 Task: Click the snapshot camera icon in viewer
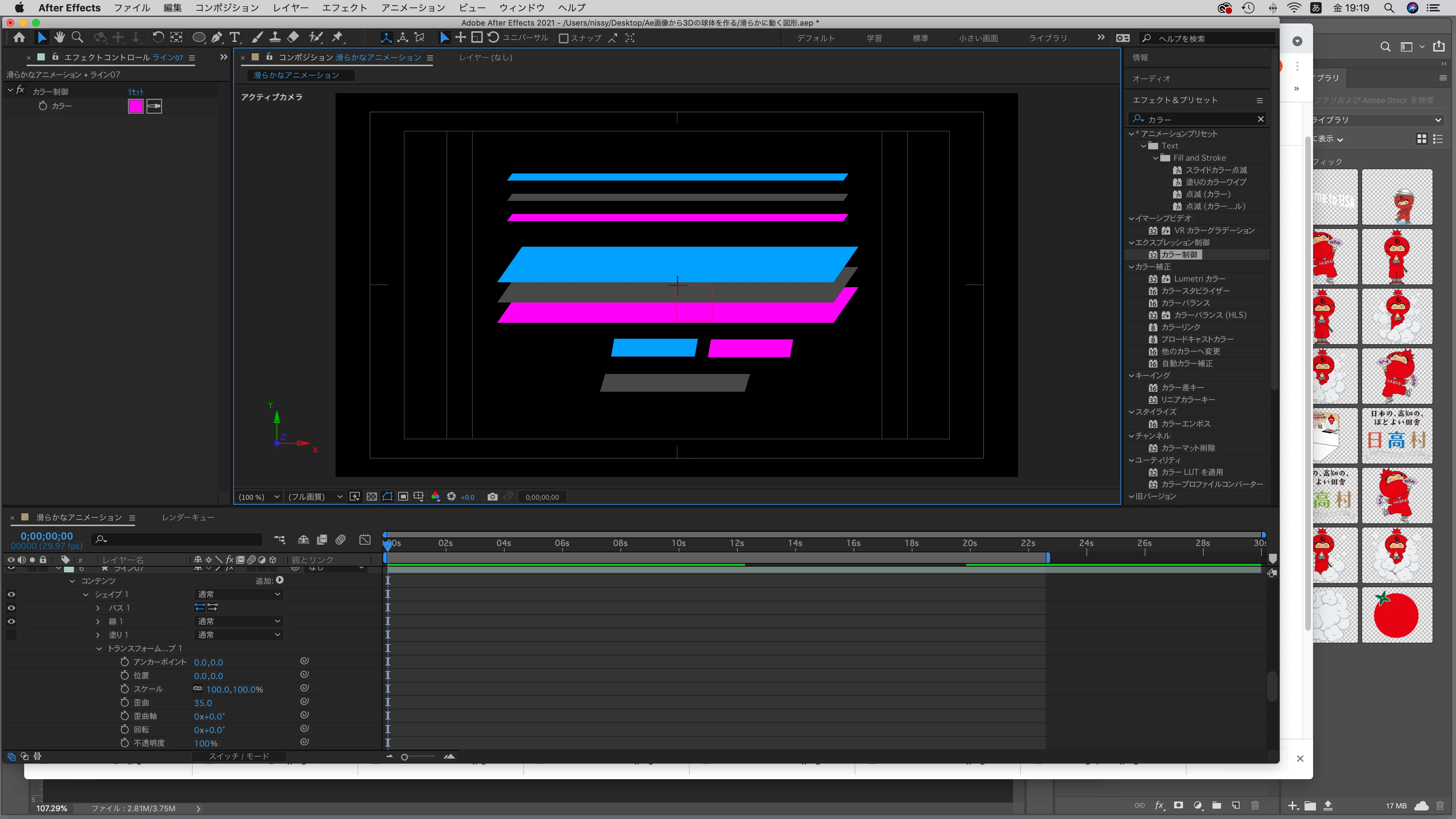(492, 497)
